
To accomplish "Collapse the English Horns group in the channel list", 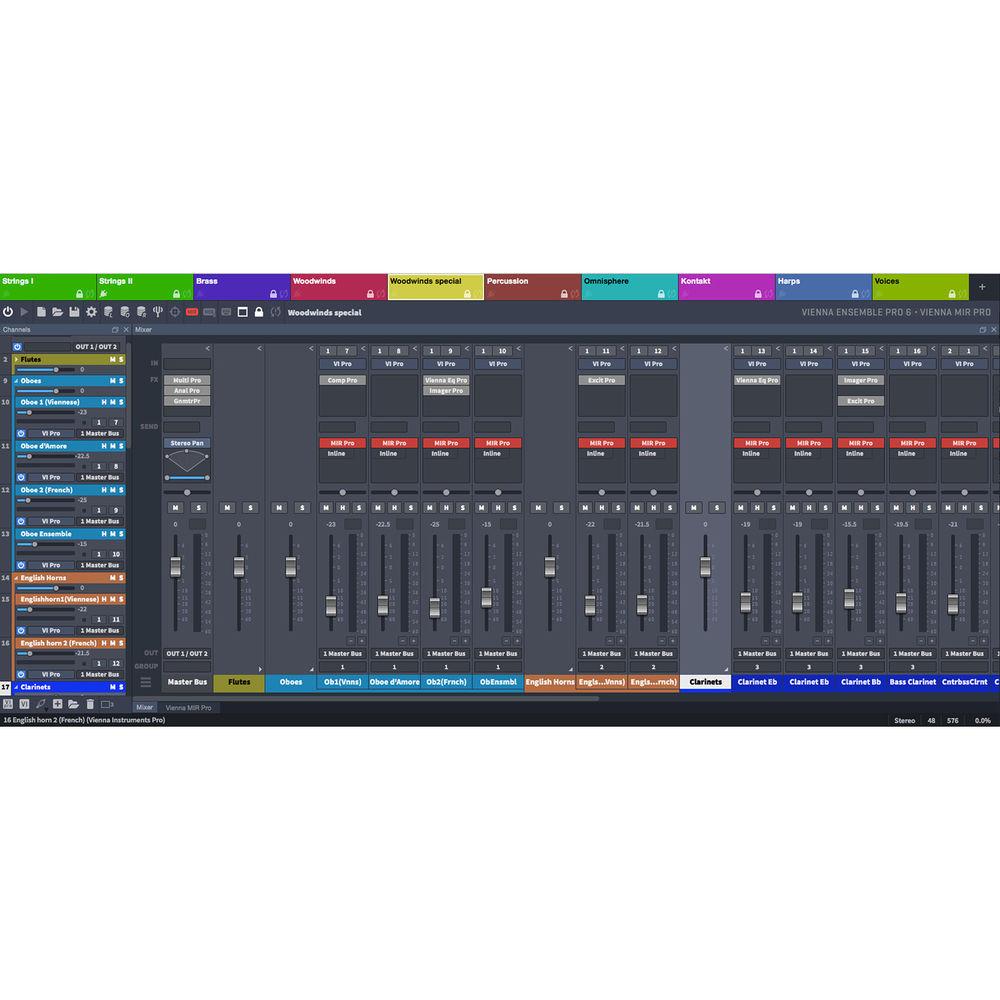I will tap(18, 578).
